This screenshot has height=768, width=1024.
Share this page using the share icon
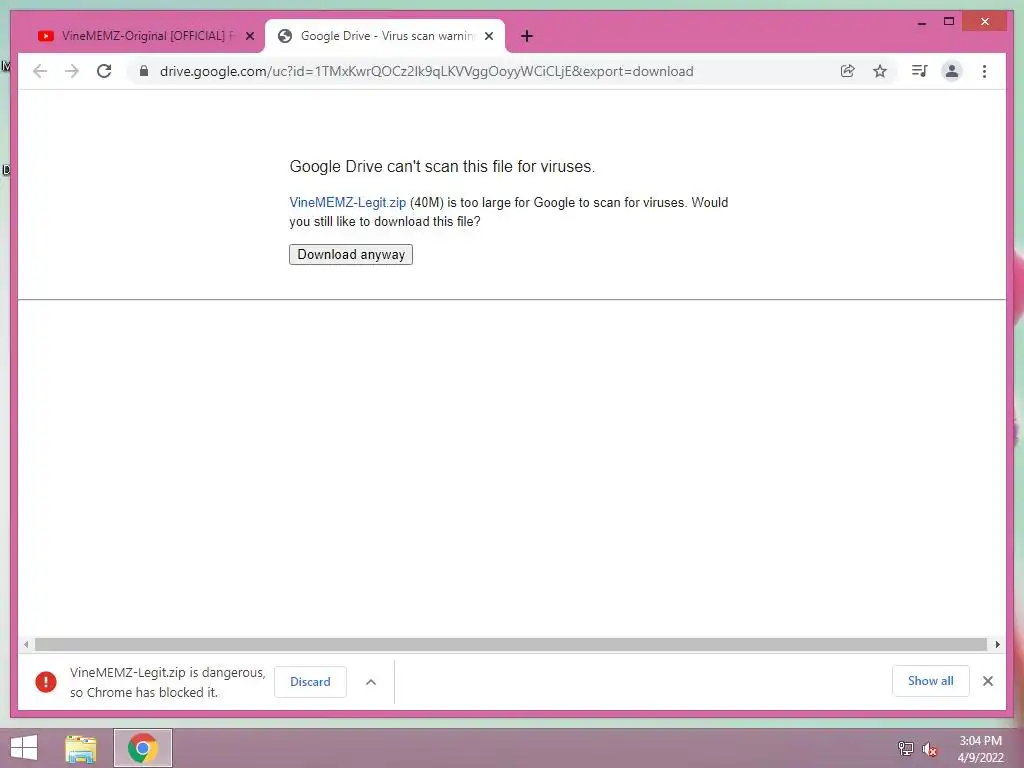click(x=848, y=71)
